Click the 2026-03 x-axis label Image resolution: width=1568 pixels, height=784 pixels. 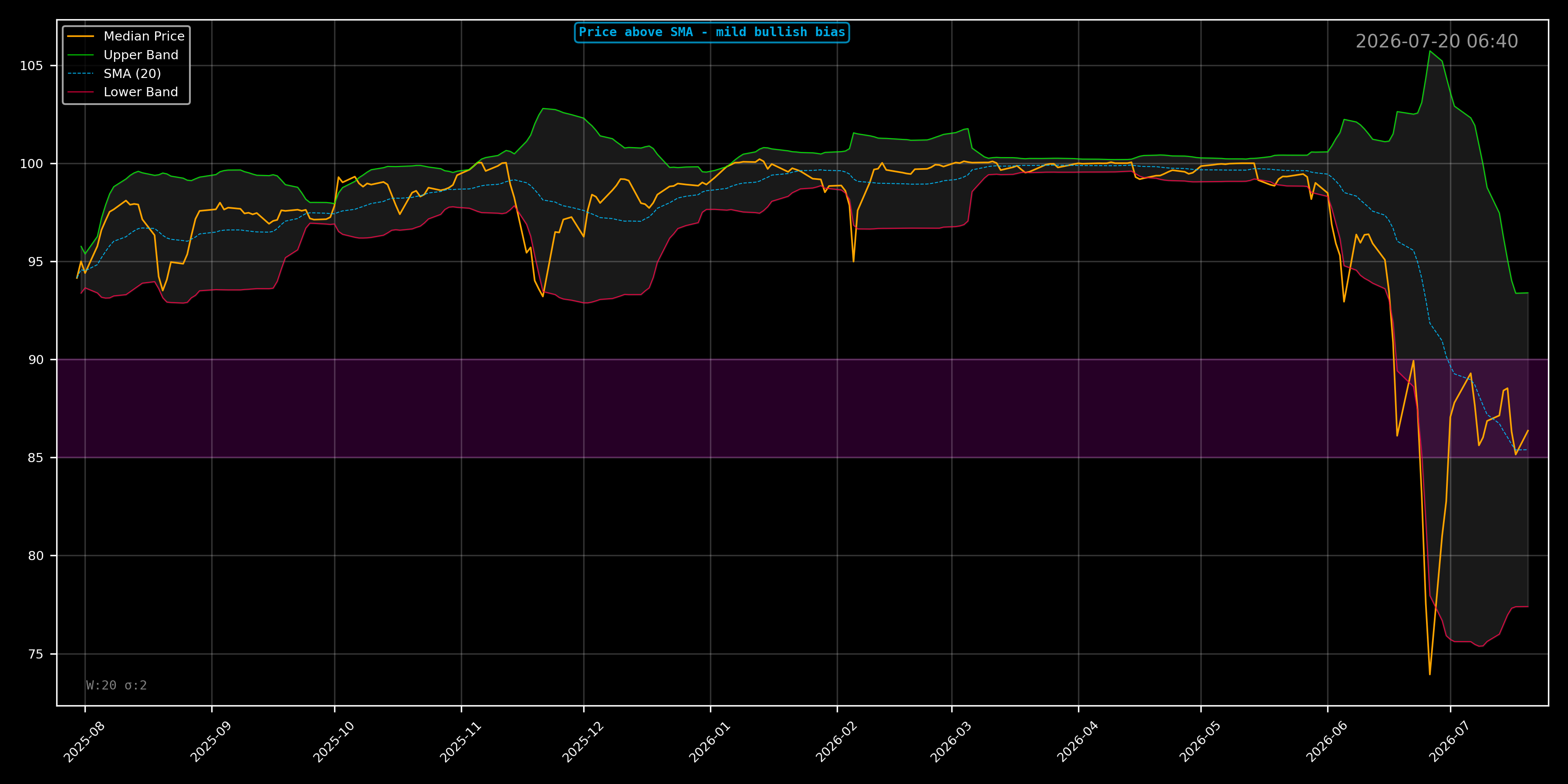click(x=951, y=742)
